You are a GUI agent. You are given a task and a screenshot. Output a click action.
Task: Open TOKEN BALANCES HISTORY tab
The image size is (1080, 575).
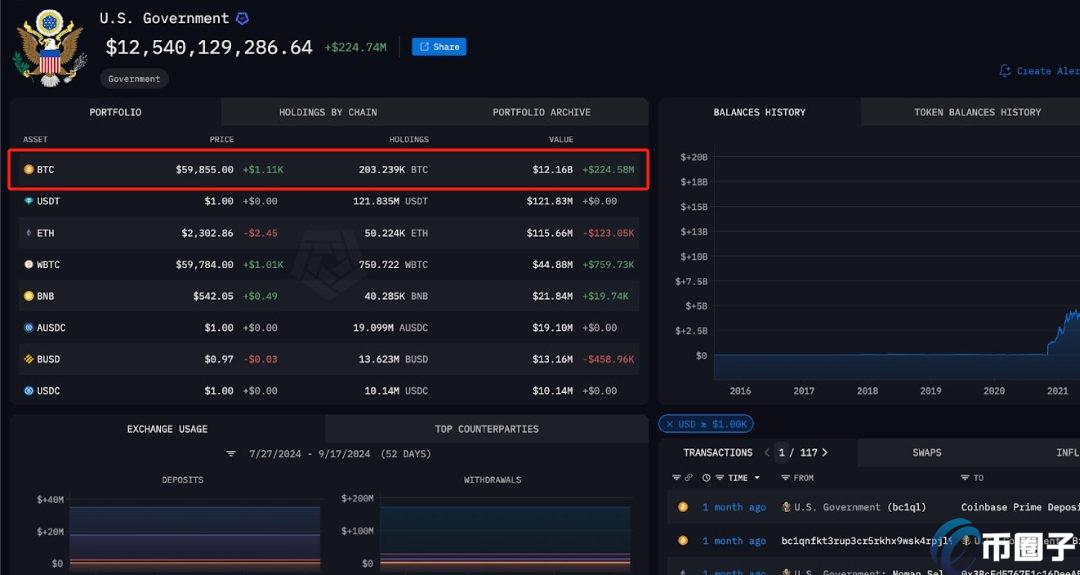click(x=977, y=112)
